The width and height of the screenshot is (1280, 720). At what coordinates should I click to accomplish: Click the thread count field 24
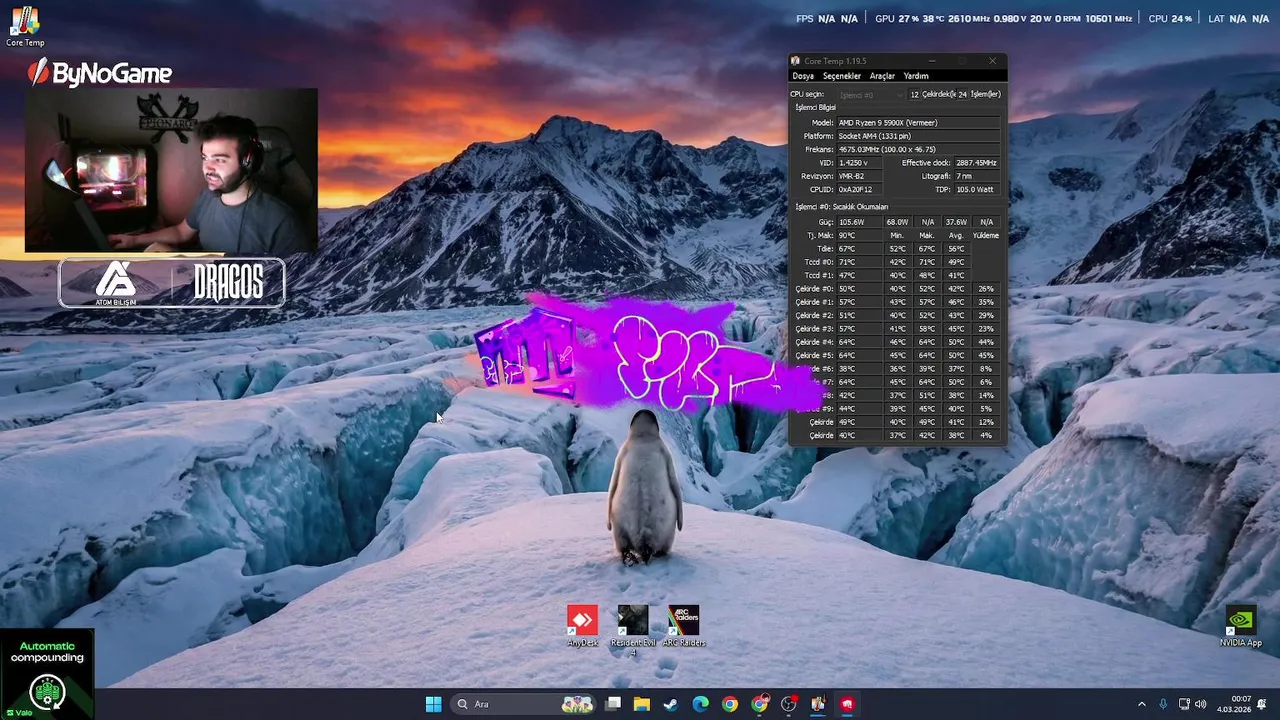coord(962,95)
